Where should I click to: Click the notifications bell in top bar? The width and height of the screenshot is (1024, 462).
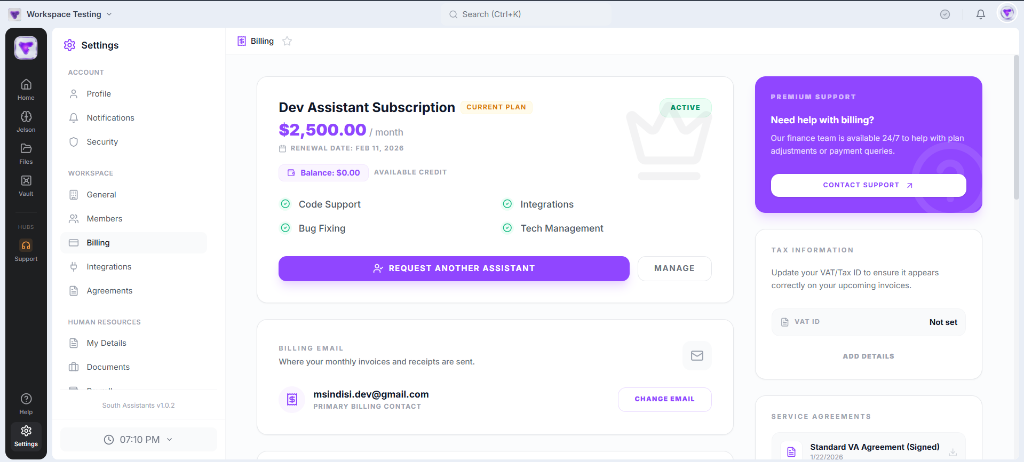[980, 14]
